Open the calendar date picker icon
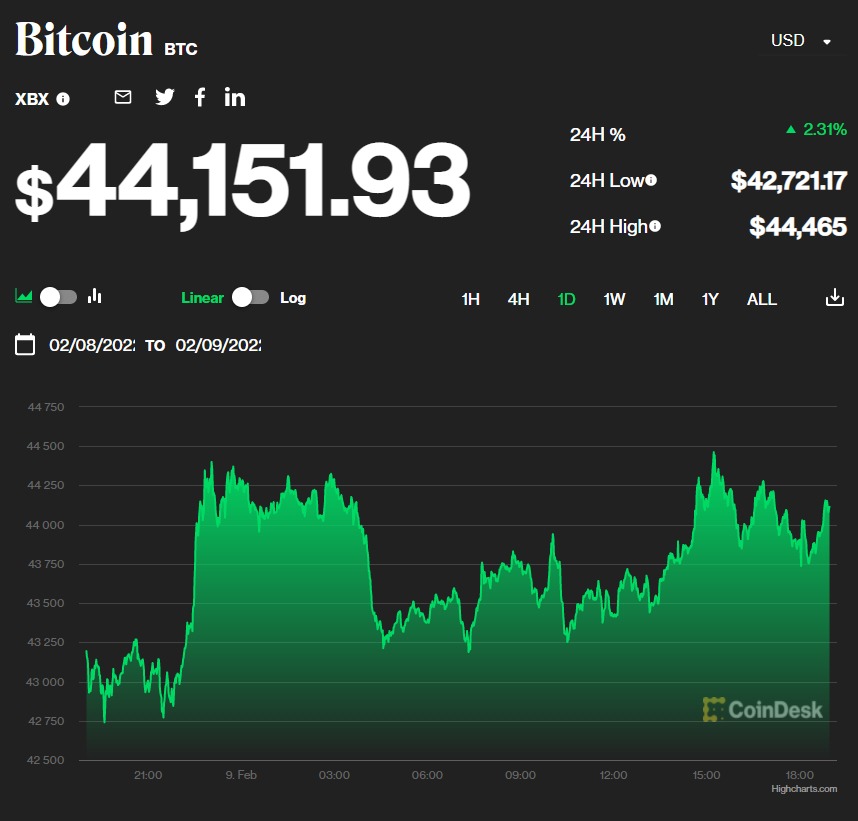The width and height of the screenshot is (858, 821). click(25, 344)
